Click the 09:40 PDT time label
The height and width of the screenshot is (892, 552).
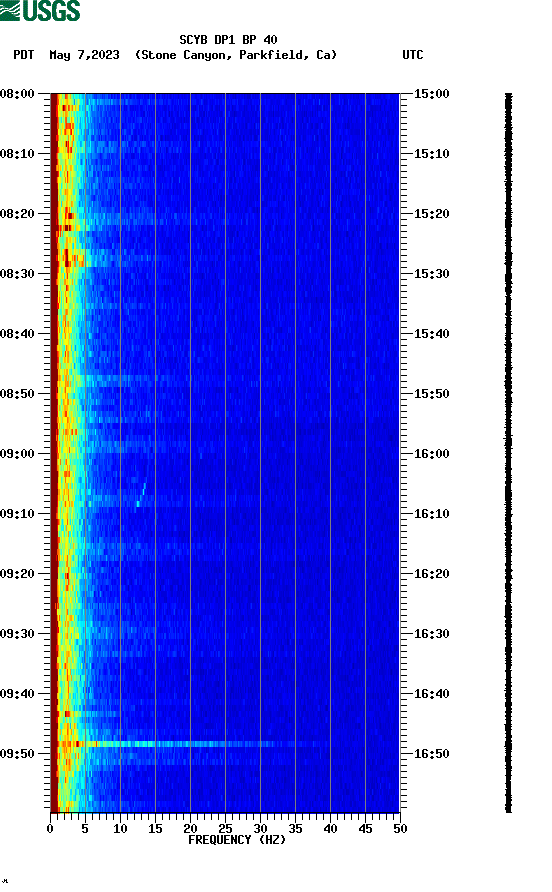pyautogui.click(x=17, y=694)
